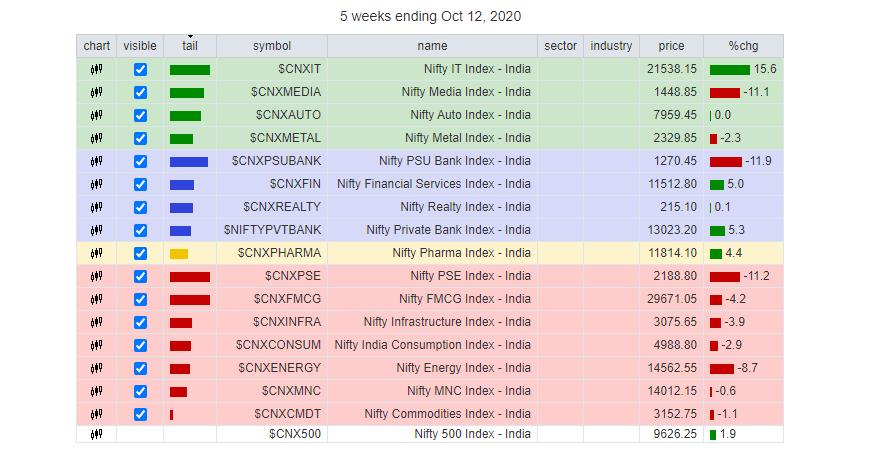Image resolution: width=881 pixels, height=457 pixels.
Task: Open chart icon for $CNXPSUBANK row
Action: click(97, 161)
